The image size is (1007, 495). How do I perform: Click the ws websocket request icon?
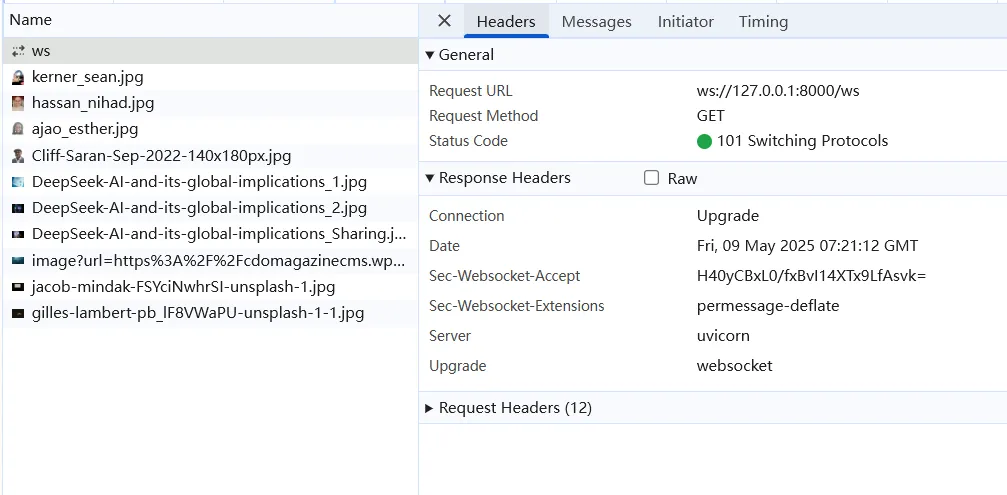18,51
